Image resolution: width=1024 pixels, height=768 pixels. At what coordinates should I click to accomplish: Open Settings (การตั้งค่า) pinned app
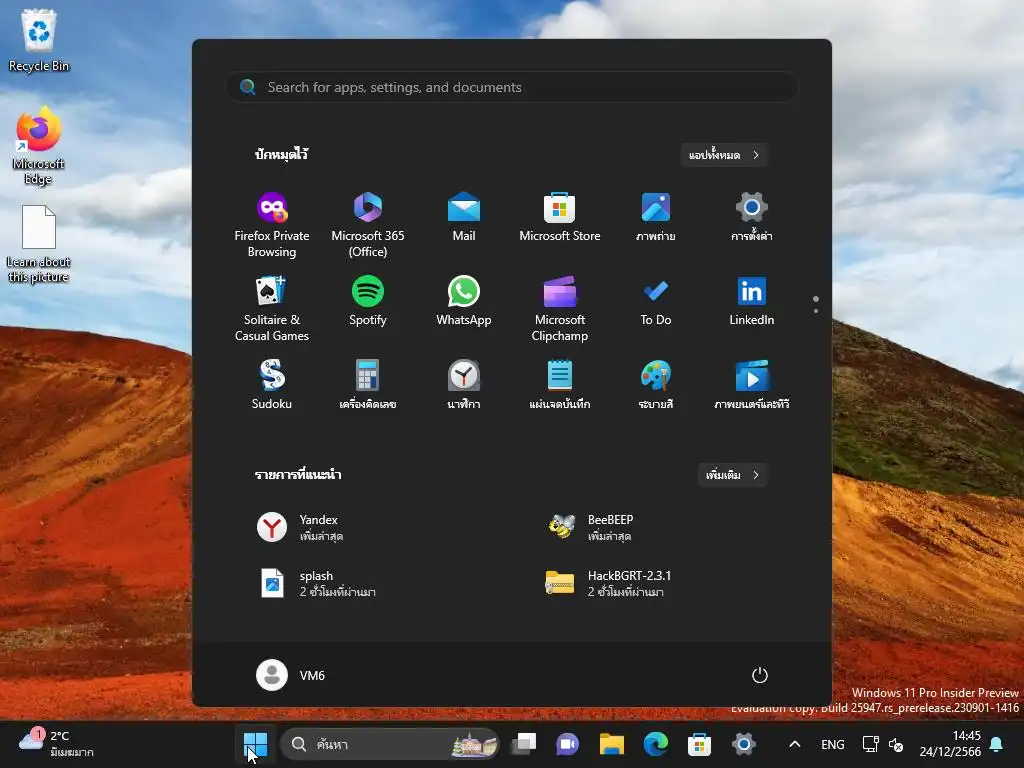click(752, 218)
